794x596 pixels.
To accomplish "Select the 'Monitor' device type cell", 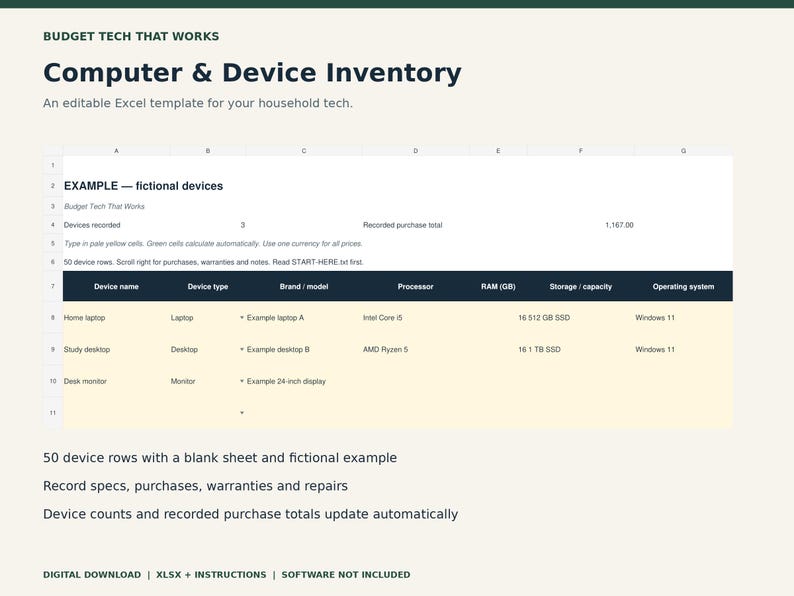I will click(x=208, y=381).
